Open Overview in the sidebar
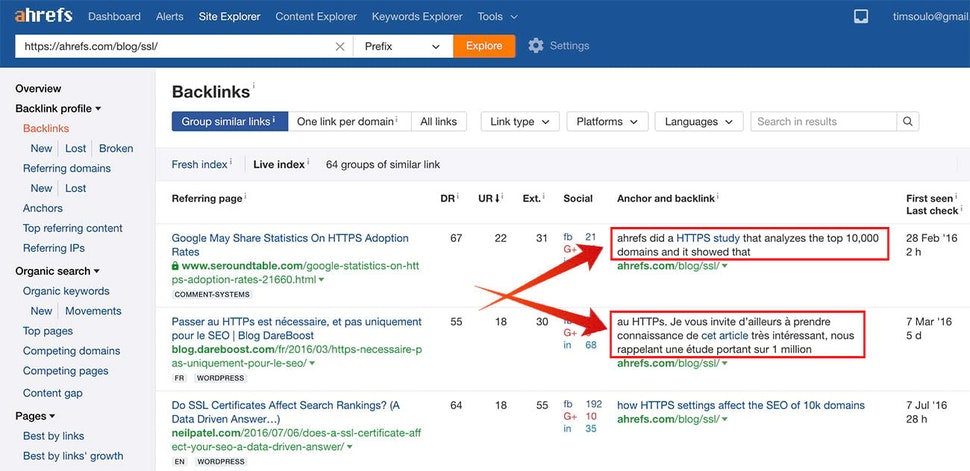Screen dimensions: 970x471 38,89
